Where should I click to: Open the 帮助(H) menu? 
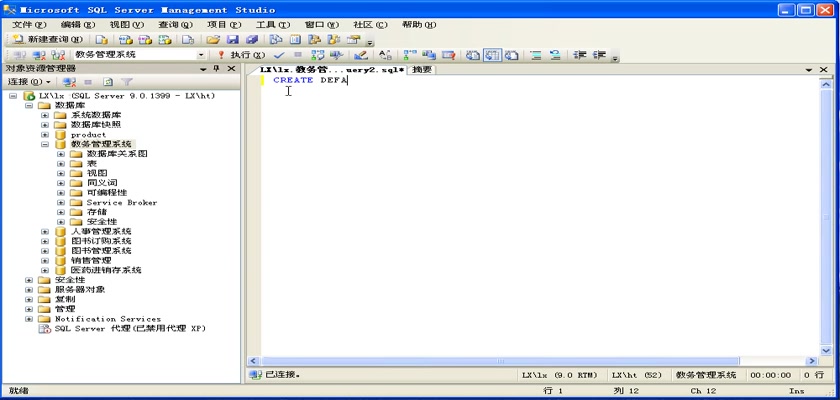point(419,25)
